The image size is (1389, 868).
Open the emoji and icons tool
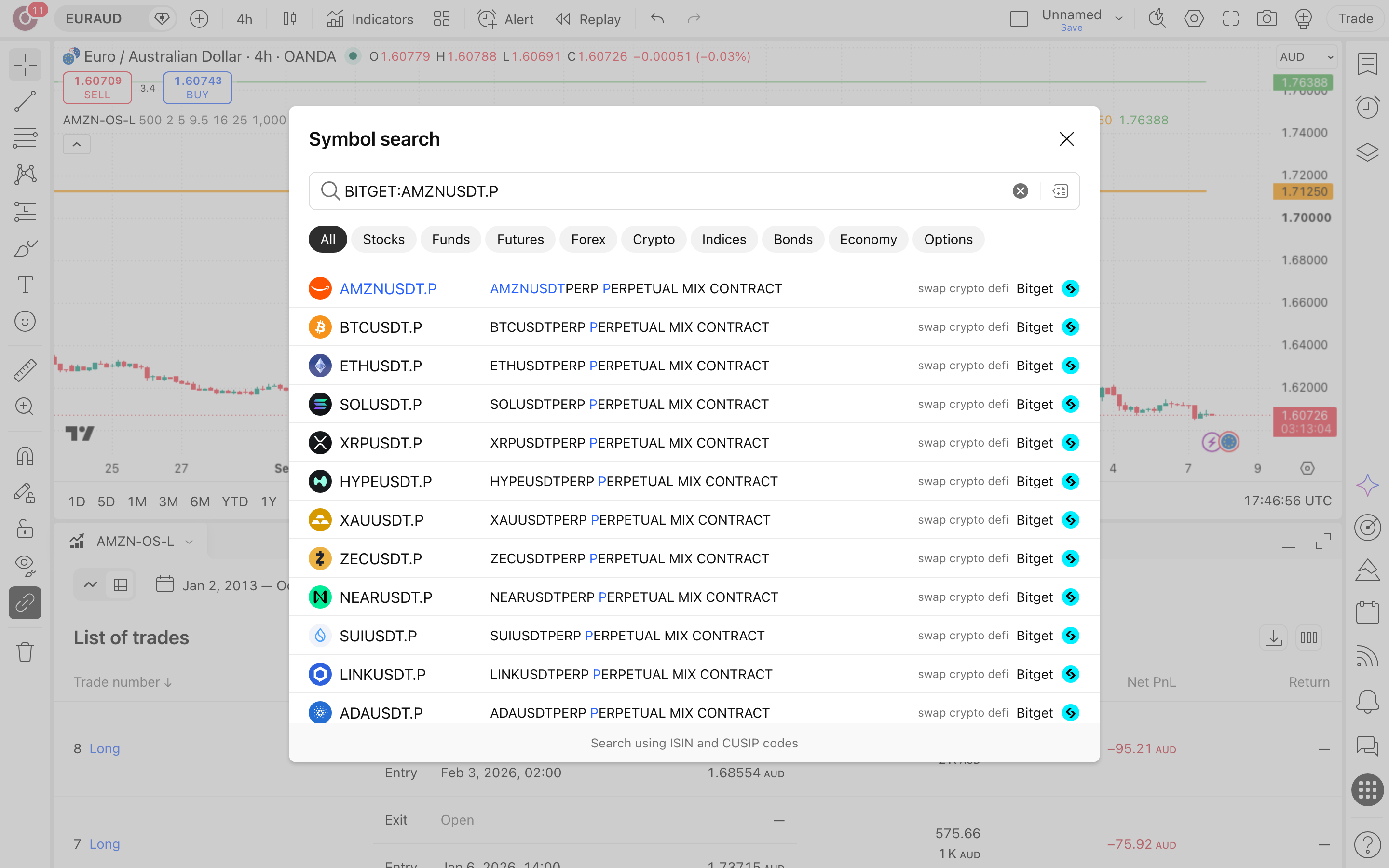[x=25, y=322]
